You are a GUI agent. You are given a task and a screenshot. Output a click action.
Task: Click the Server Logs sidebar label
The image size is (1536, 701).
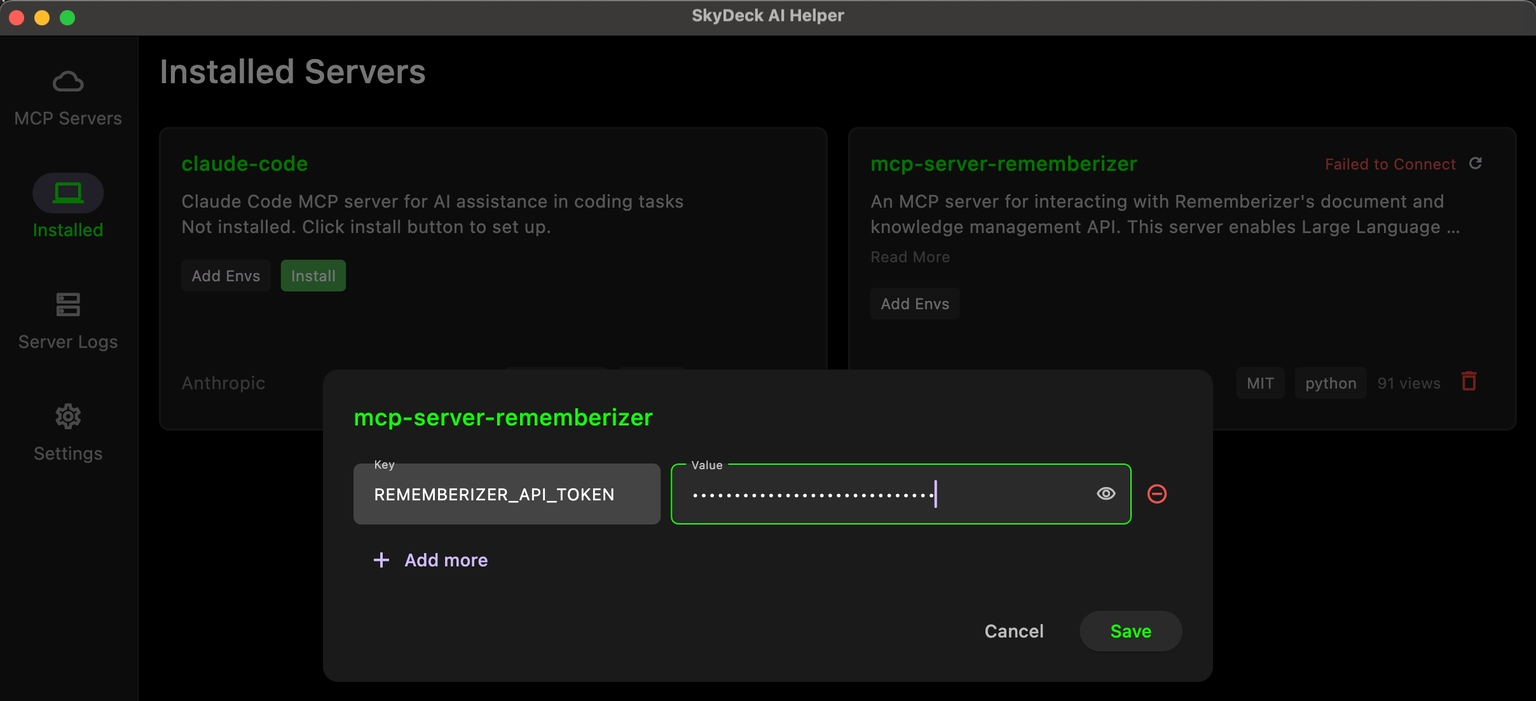coord(68,342)
